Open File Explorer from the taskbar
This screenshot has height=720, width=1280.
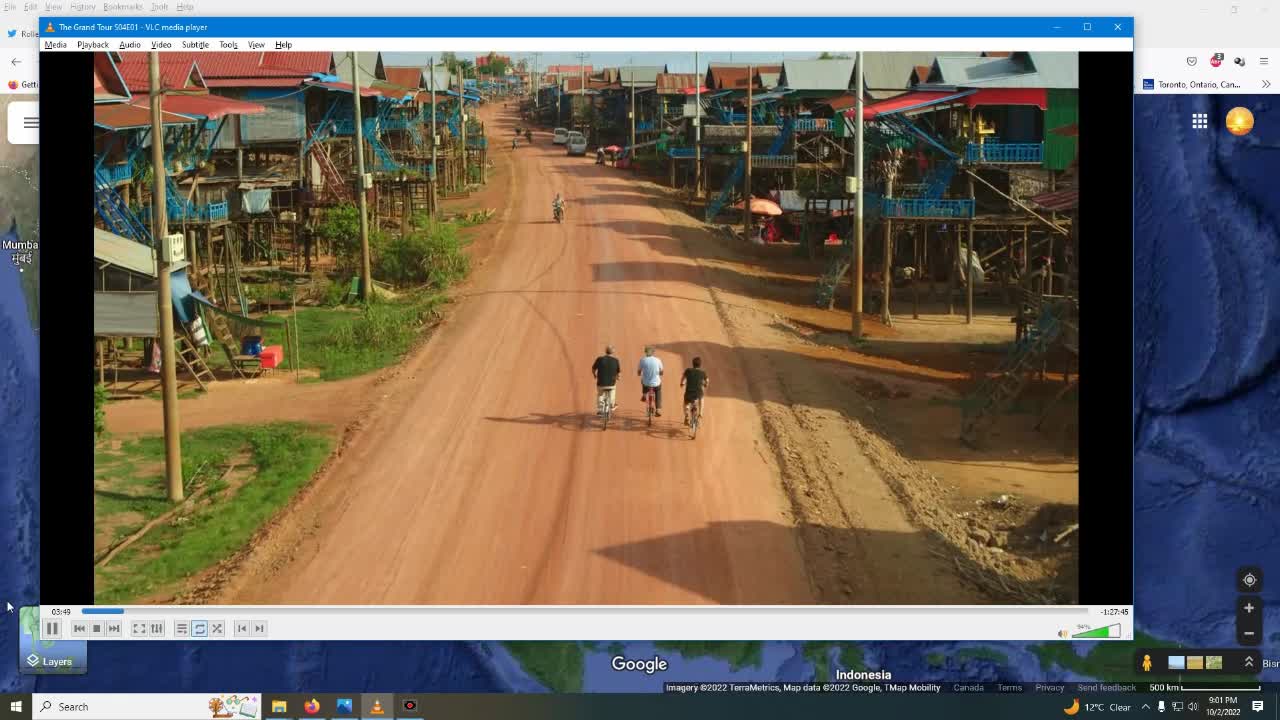click(x=279, y=707)
